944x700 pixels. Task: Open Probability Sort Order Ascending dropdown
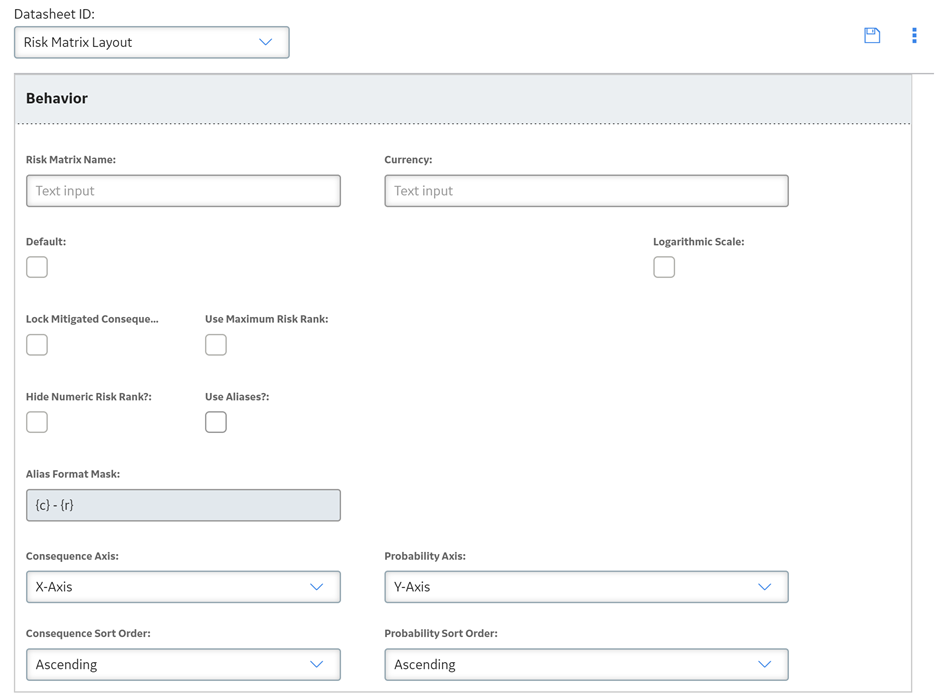click(586, 664)
